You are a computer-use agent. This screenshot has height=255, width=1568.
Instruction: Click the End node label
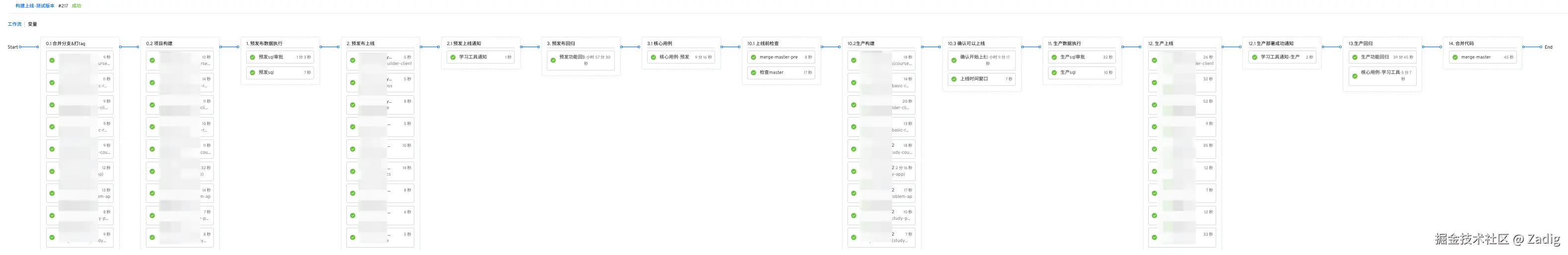[1549, 47]
